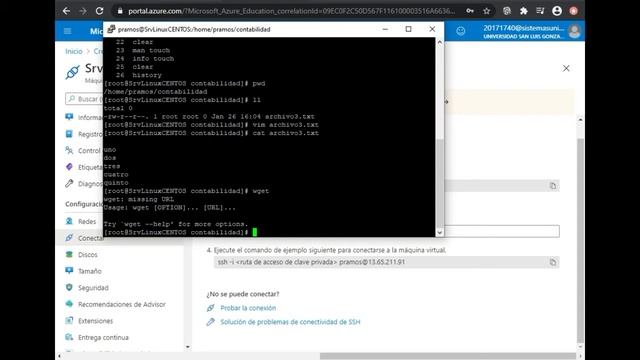The width and height of the screenshot is (640, 360).
Task: Bookmark this page with the star icon
Action: click(x=487, y=11)
